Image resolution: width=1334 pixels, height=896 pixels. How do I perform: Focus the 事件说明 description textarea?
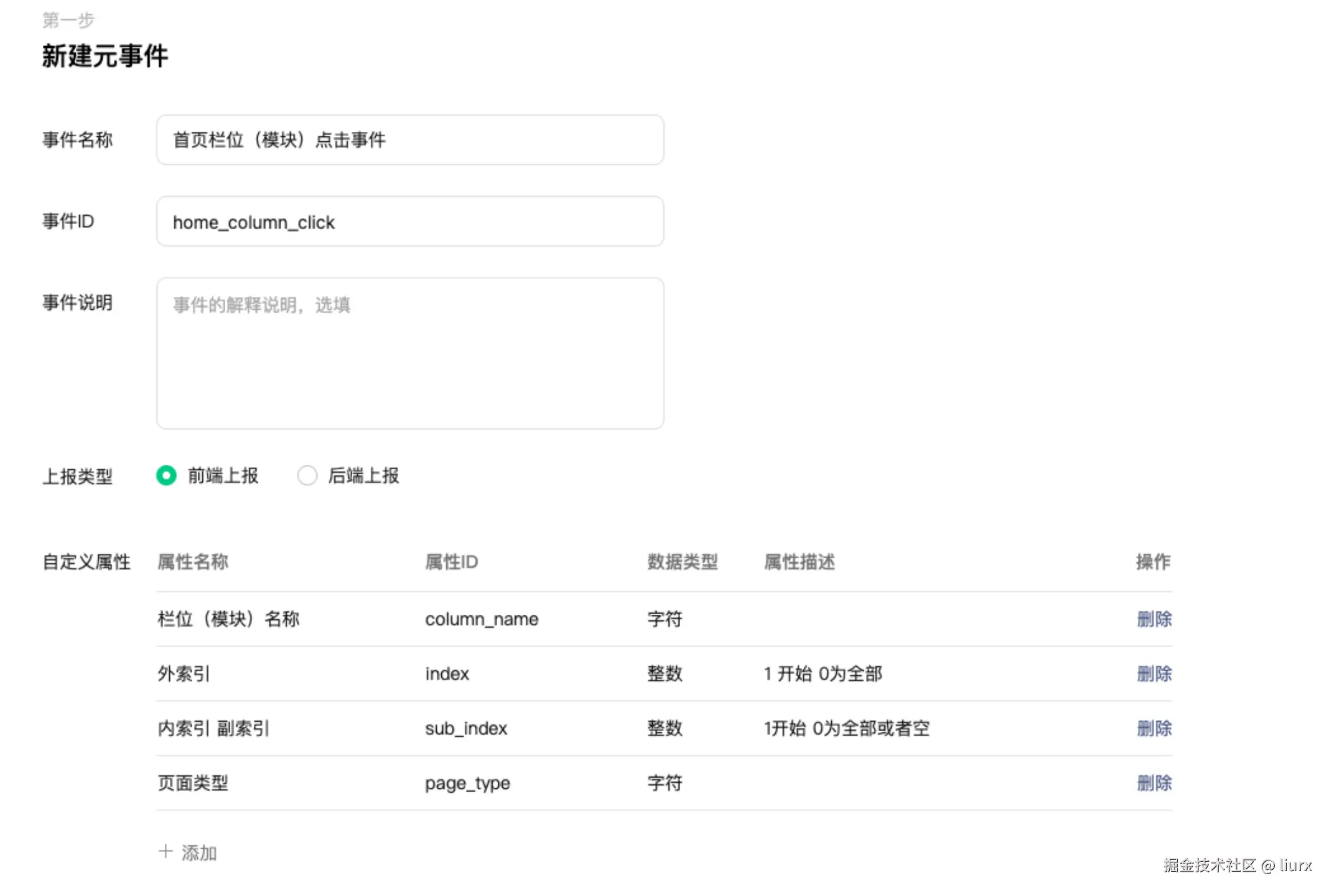(410, 353)
